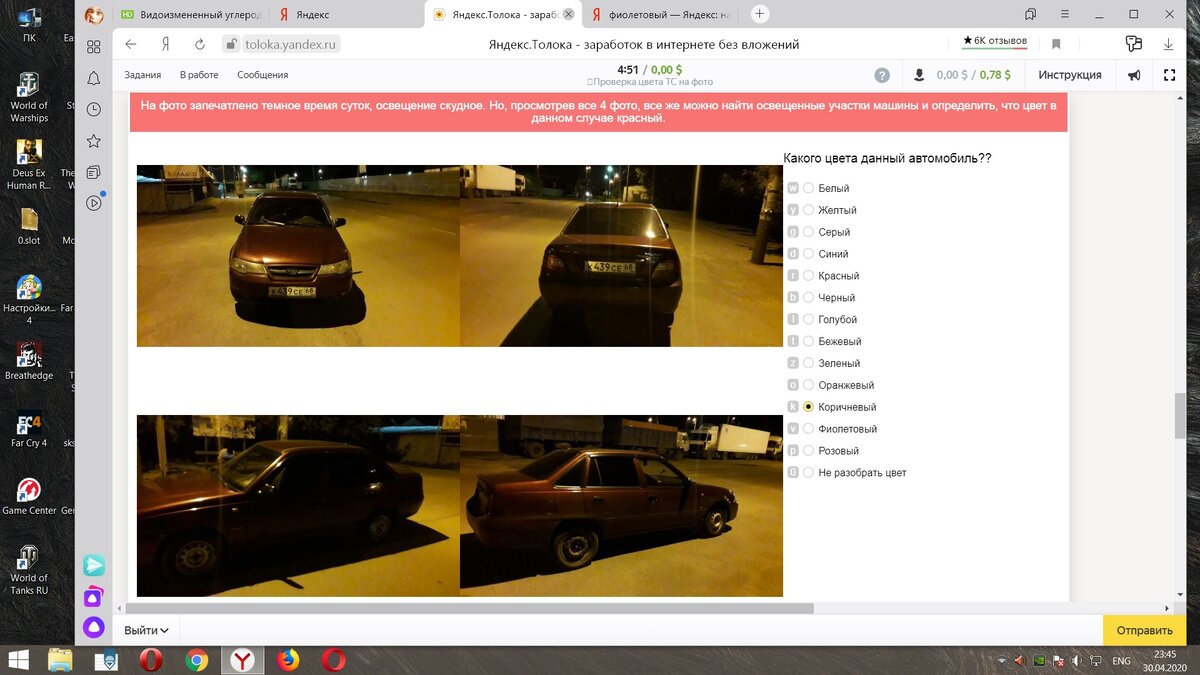Open 'В работе' in Toloka menu
Image resolution: width=1200 pixels, height=675 pixels.
pos(199,75)
